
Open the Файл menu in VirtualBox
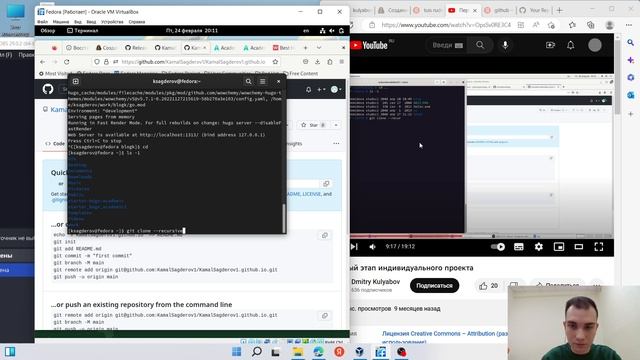pos(42,22)
